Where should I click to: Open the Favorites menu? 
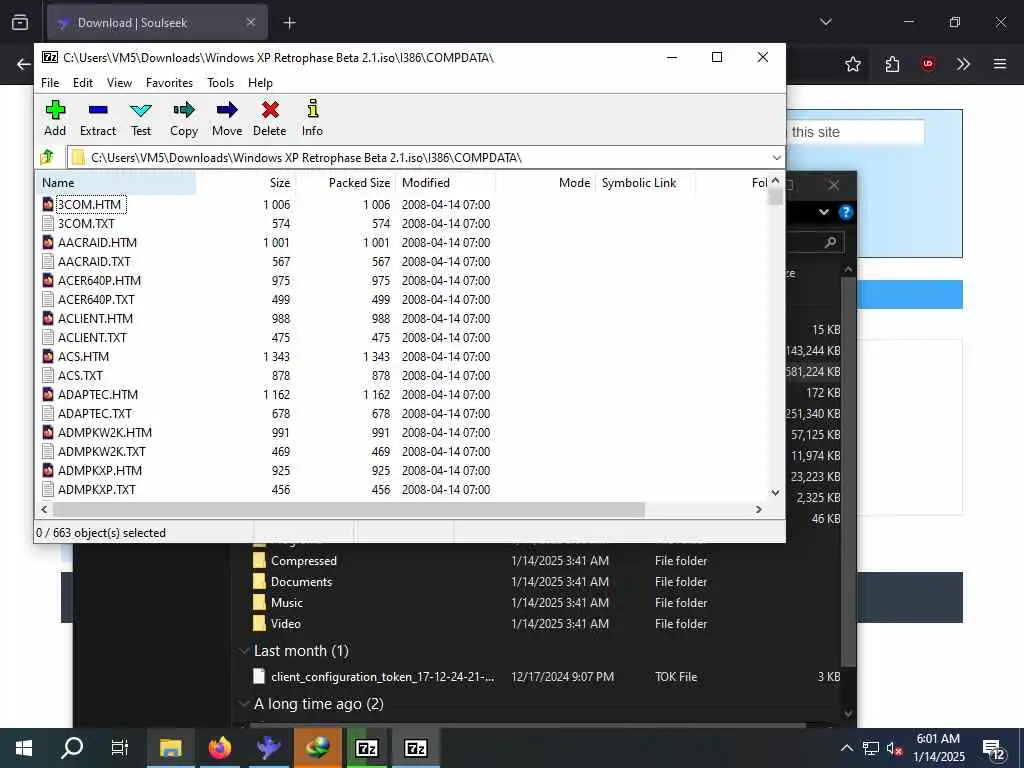coord(169,83)
